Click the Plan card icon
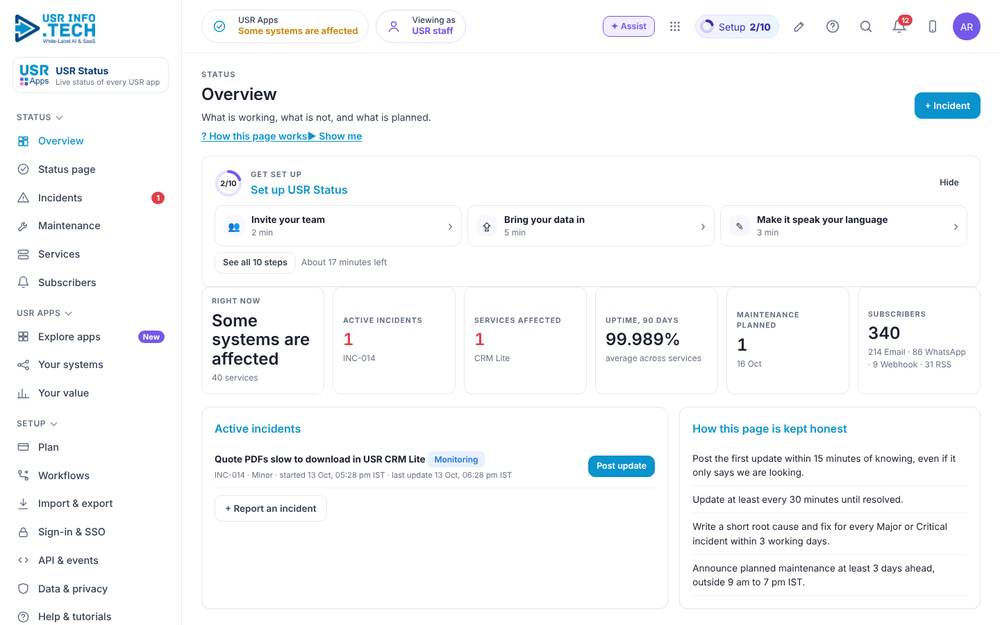This screenshot has width=1000, height=625. tap(23, 447)
